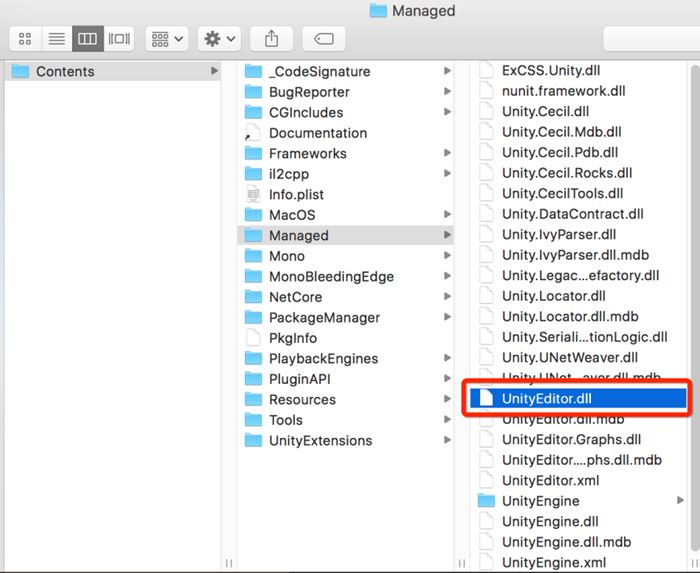Image resolution: width=700 pixels, height=573 pixels.
Task: Switch to cover flow view
Action: tap(118, 39)
